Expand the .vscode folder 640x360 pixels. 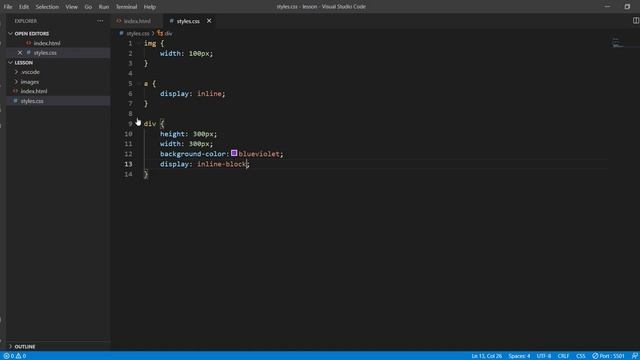point(30,72)
